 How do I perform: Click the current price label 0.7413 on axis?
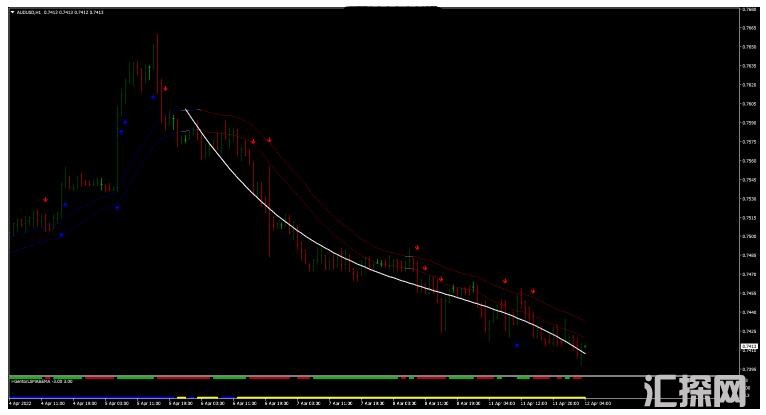[x=749, y=345]
